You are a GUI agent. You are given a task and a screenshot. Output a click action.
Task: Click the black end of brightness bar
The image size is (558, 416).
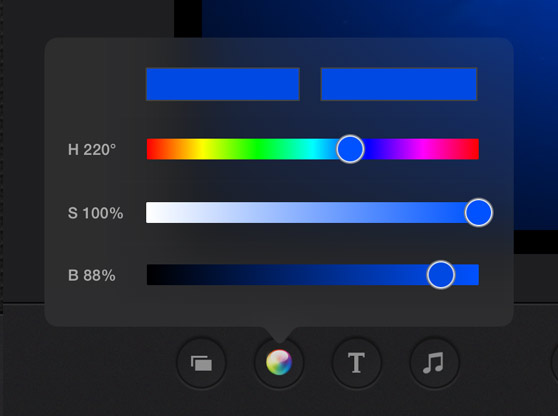coord(152,275)
